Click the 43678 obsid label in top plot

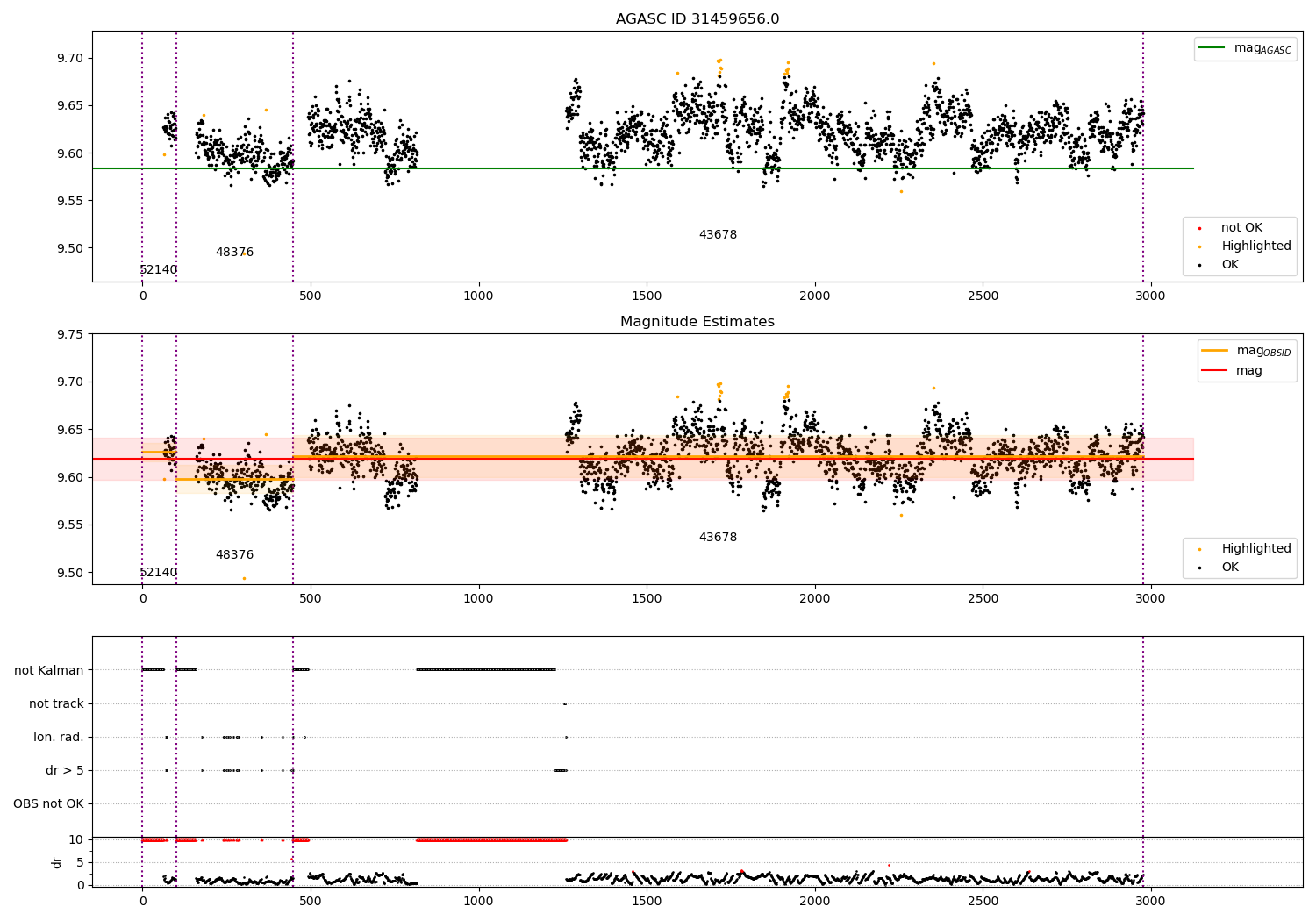click(x=718, y=235)
